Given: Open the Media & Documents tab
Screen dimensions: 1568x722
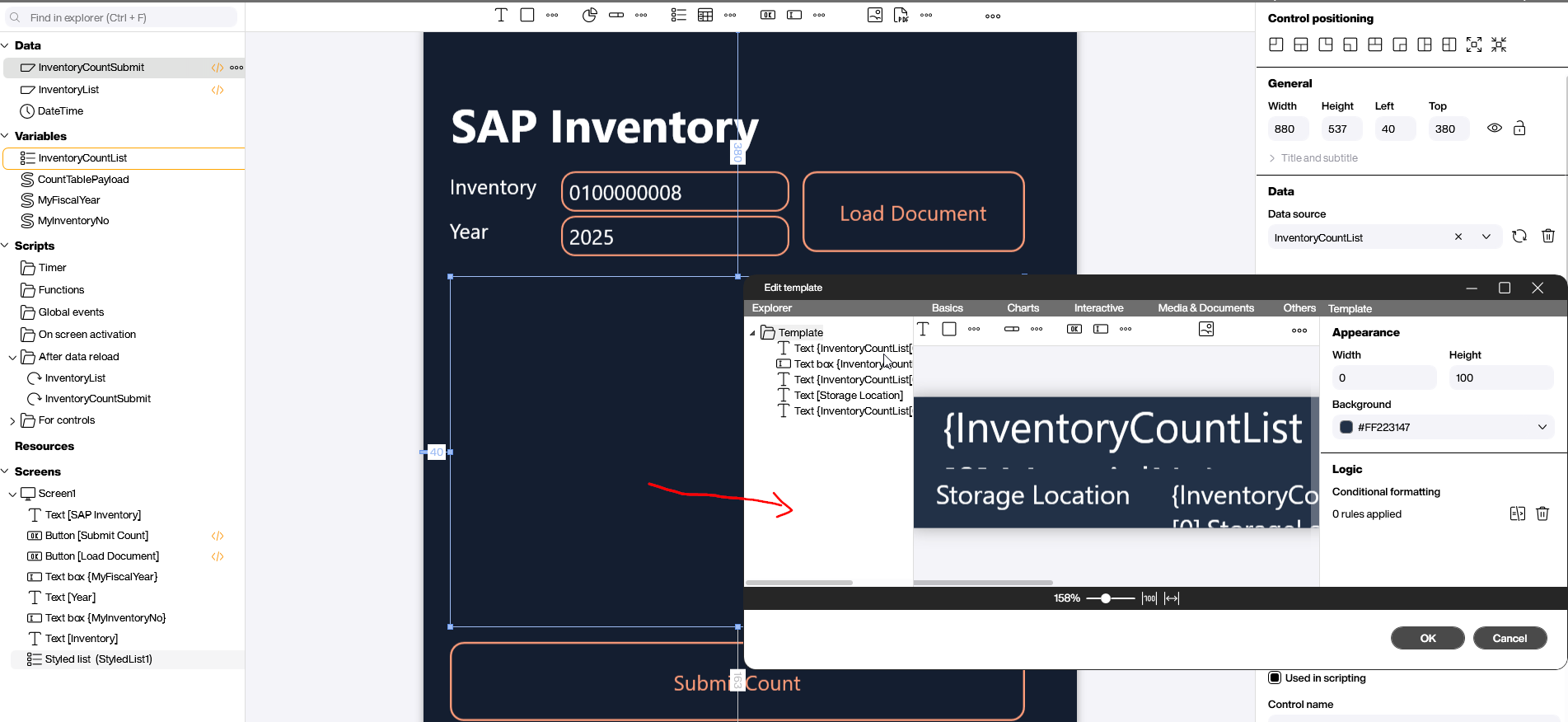Looking at the screenshot, I should coord(1205,308).
